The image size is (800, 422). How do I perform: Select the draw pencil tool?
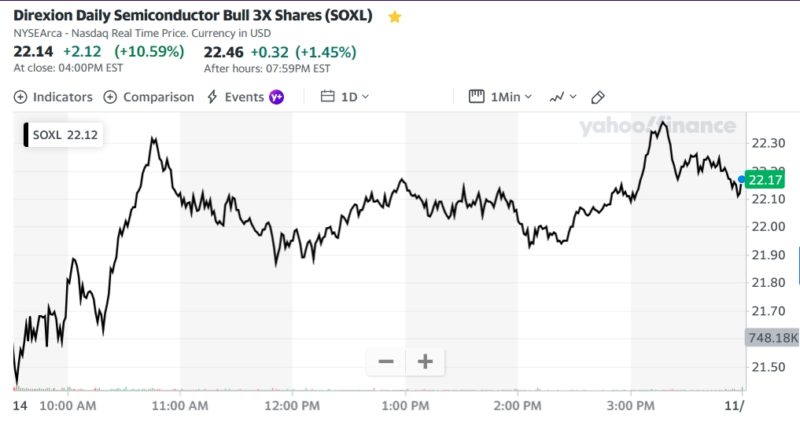[x=598, y=97]
